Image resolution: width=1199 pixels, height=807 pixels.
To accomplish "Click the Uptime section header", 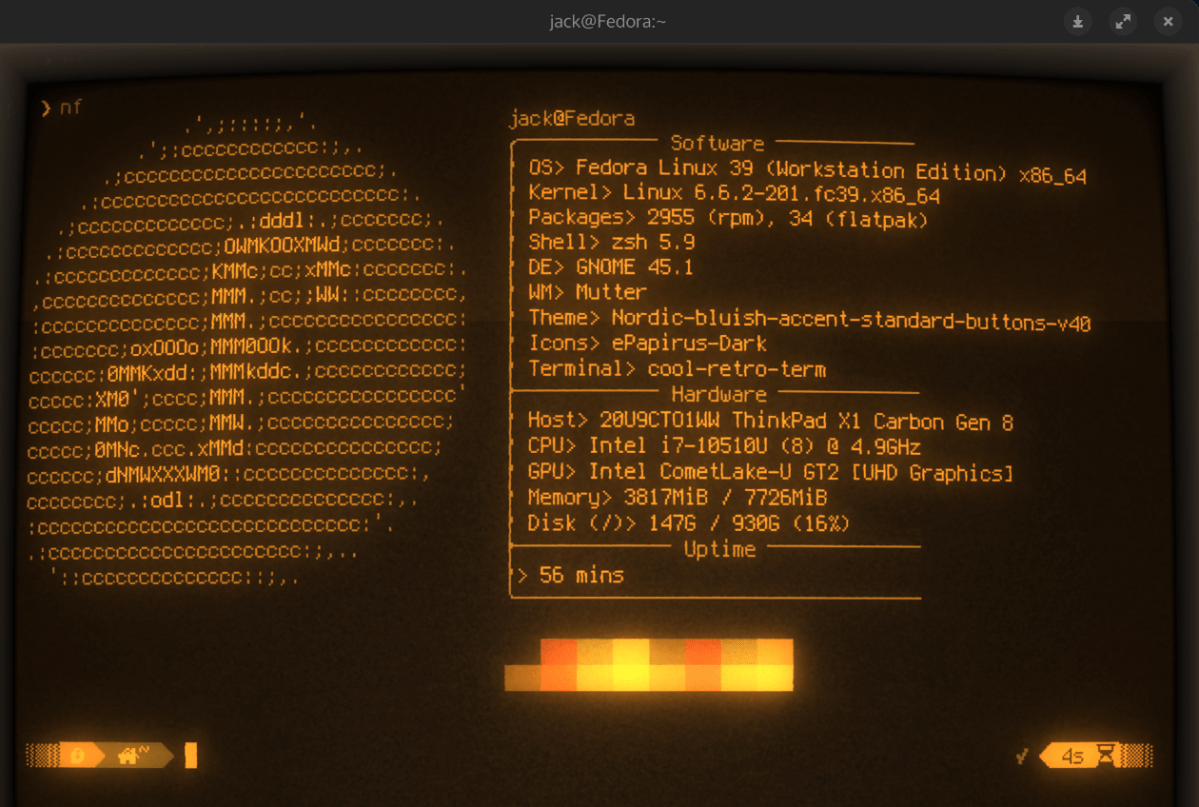I will [x=718, y=549].
